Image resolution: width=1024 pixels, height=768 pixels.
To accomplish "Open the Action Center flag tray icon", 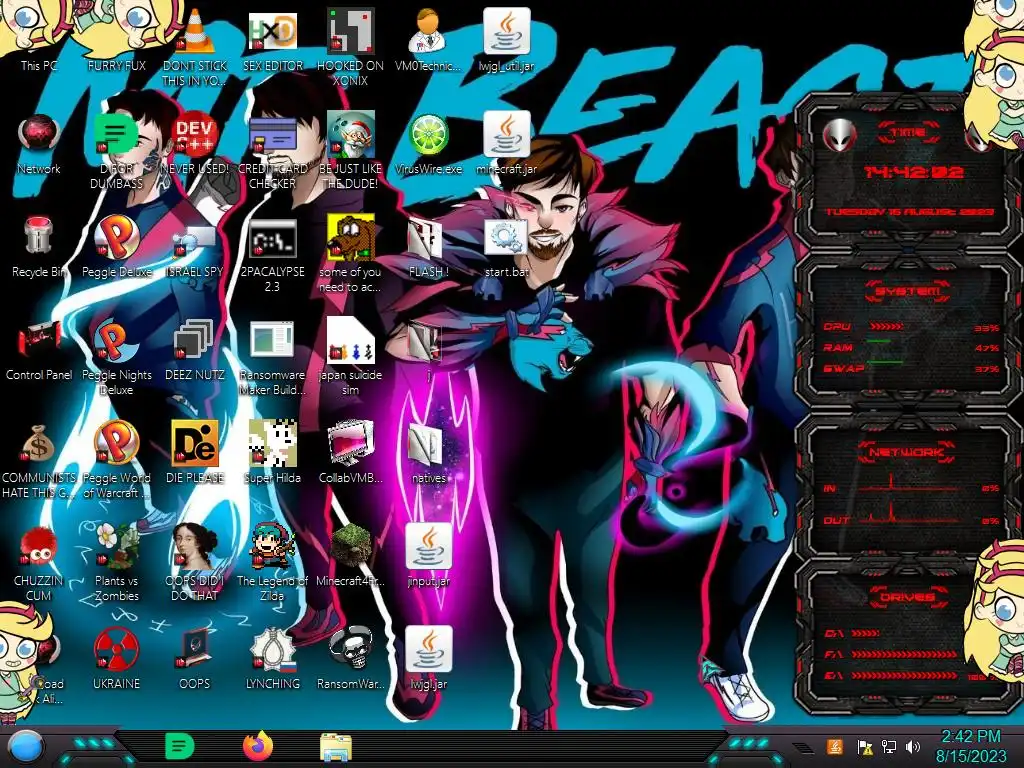I will point(865,747).
